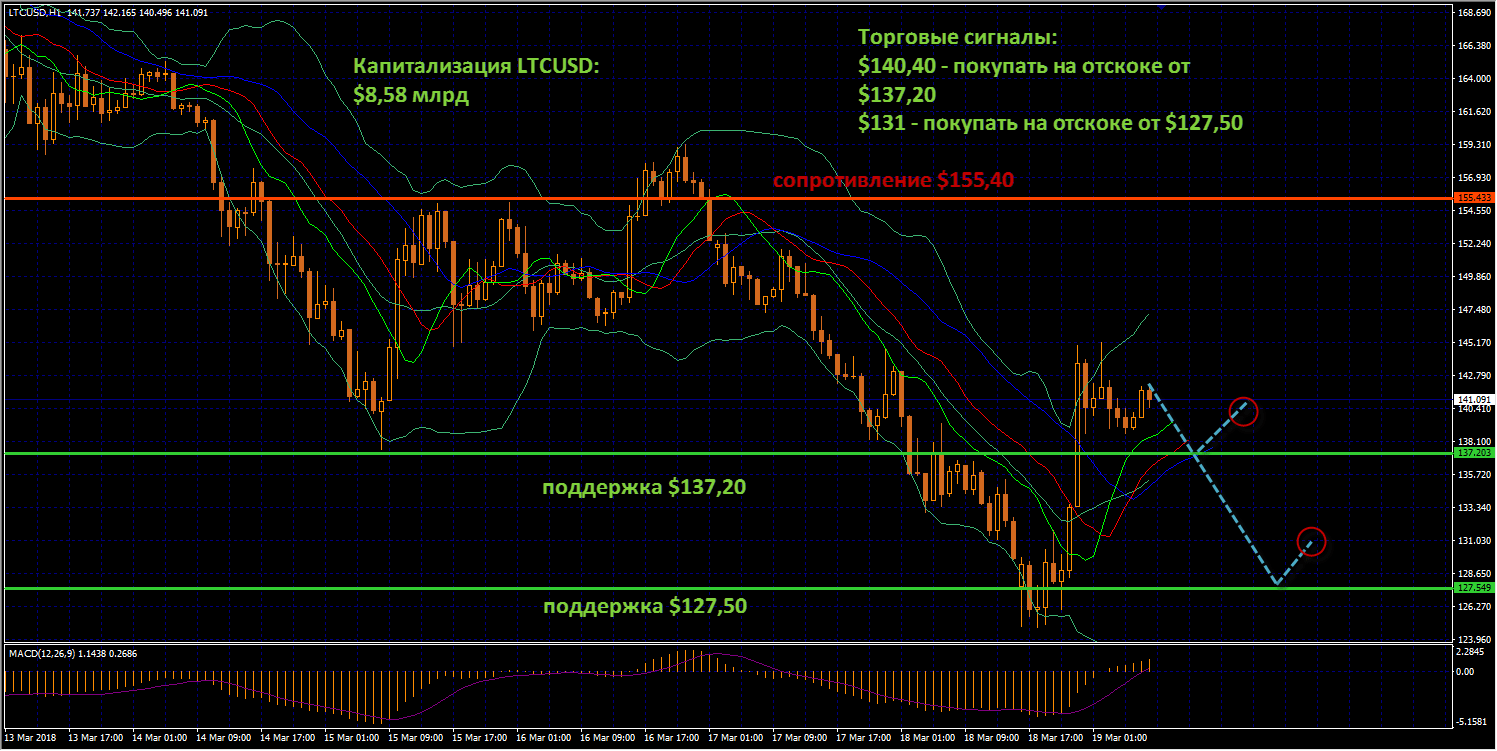
Task: Click the 131.030 price axis label
Action: 1476,541
